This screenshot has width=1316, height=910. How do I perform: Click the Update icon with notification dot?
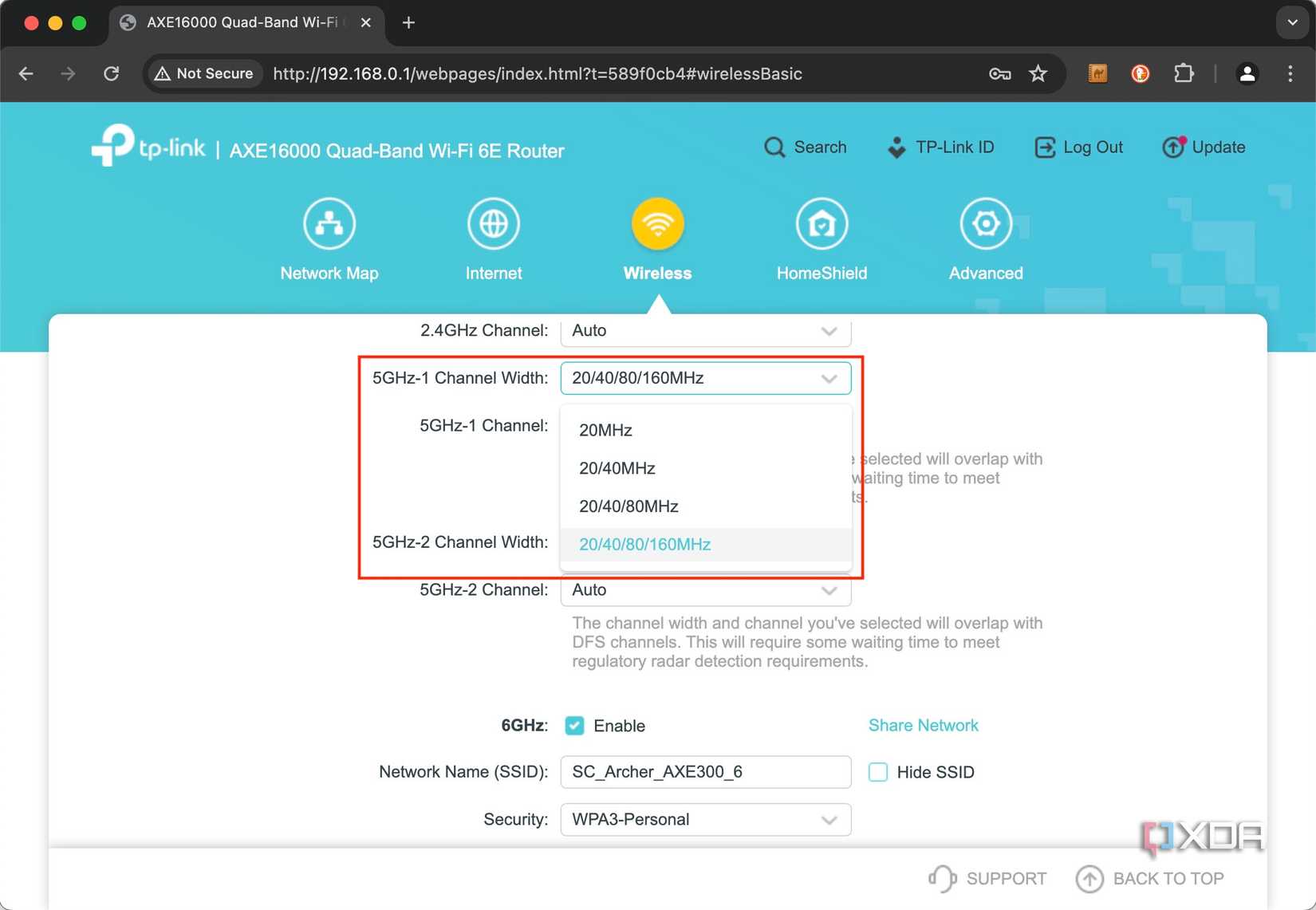[1172, 147]
